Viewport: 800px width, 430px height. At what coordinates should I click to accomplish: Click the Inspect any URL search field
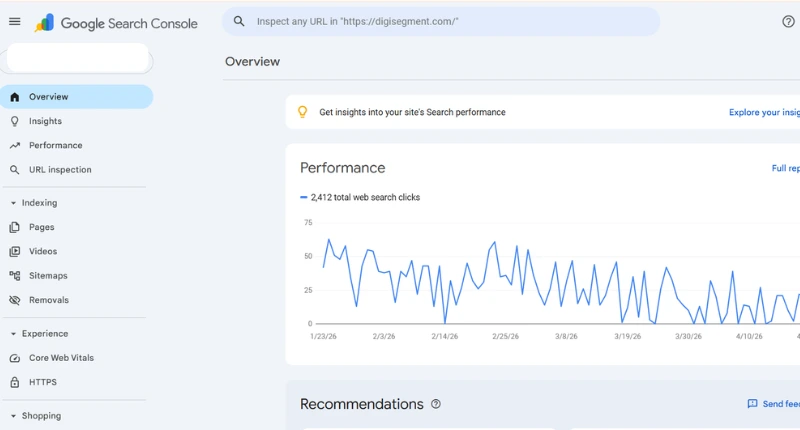[440, 21]
